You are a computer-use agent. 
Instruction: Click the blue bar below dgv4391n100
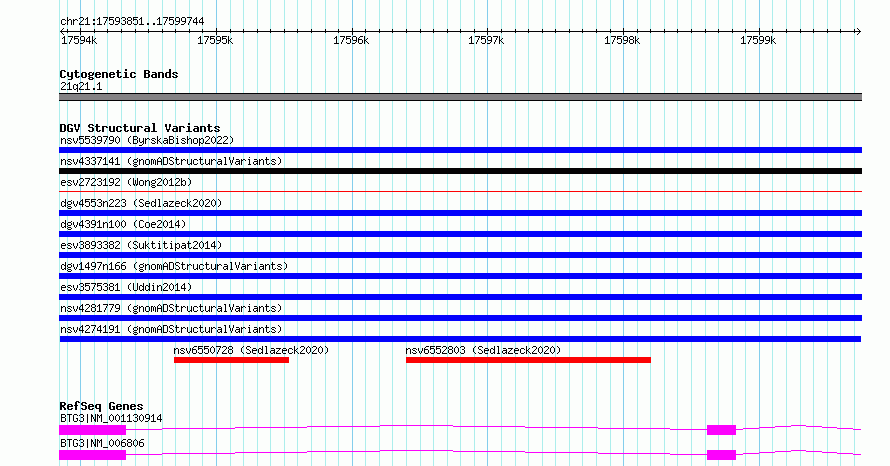(460, 234)
